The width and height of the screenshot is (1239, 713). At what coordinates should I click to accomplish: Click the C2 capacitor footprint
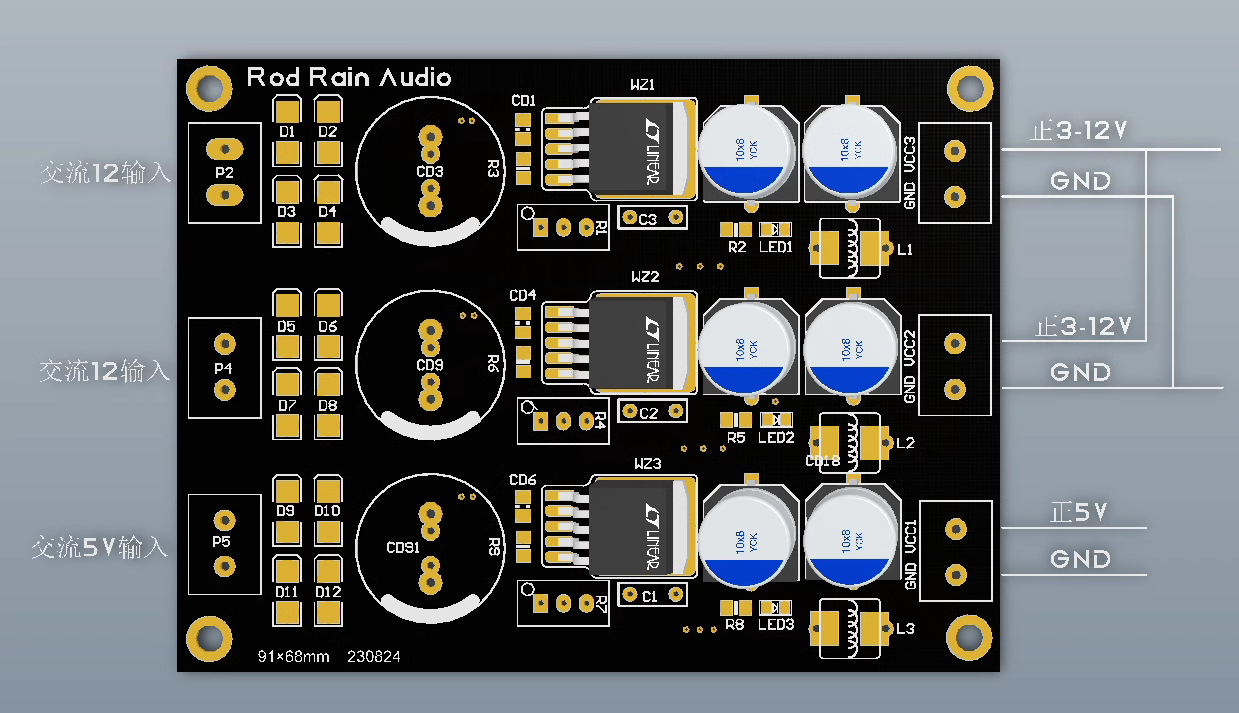[654, 411]
